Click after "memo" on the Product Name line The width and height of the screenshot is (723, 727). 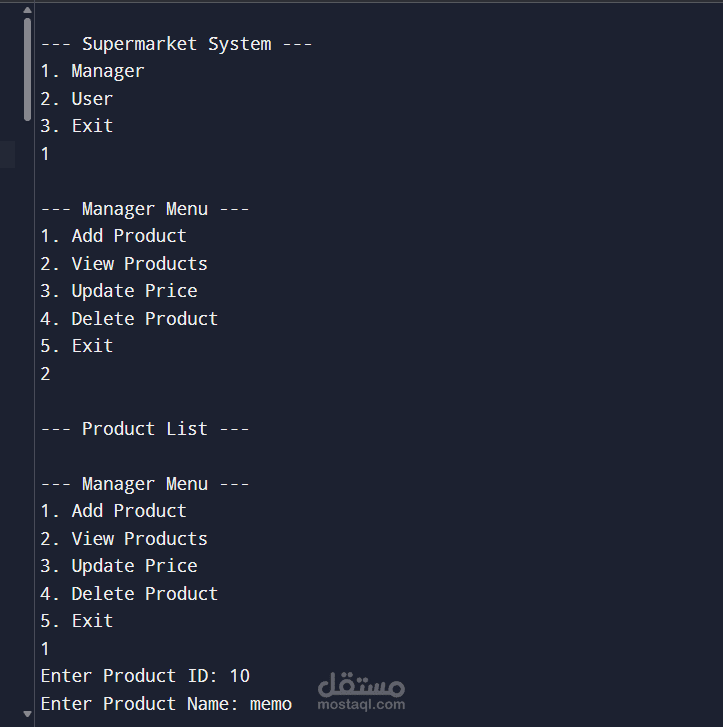294,704
